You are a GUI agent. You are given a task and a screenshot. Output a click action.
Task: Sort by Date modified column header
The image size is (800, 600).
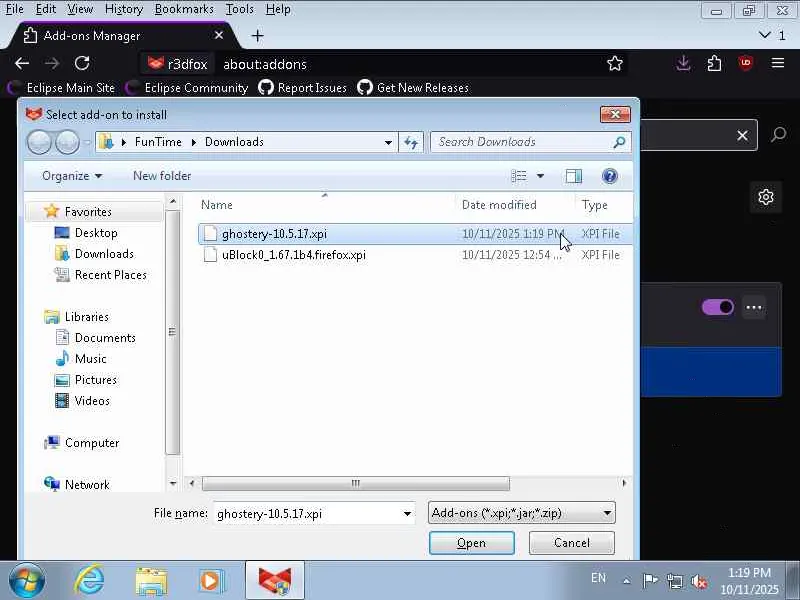(499, 205)
